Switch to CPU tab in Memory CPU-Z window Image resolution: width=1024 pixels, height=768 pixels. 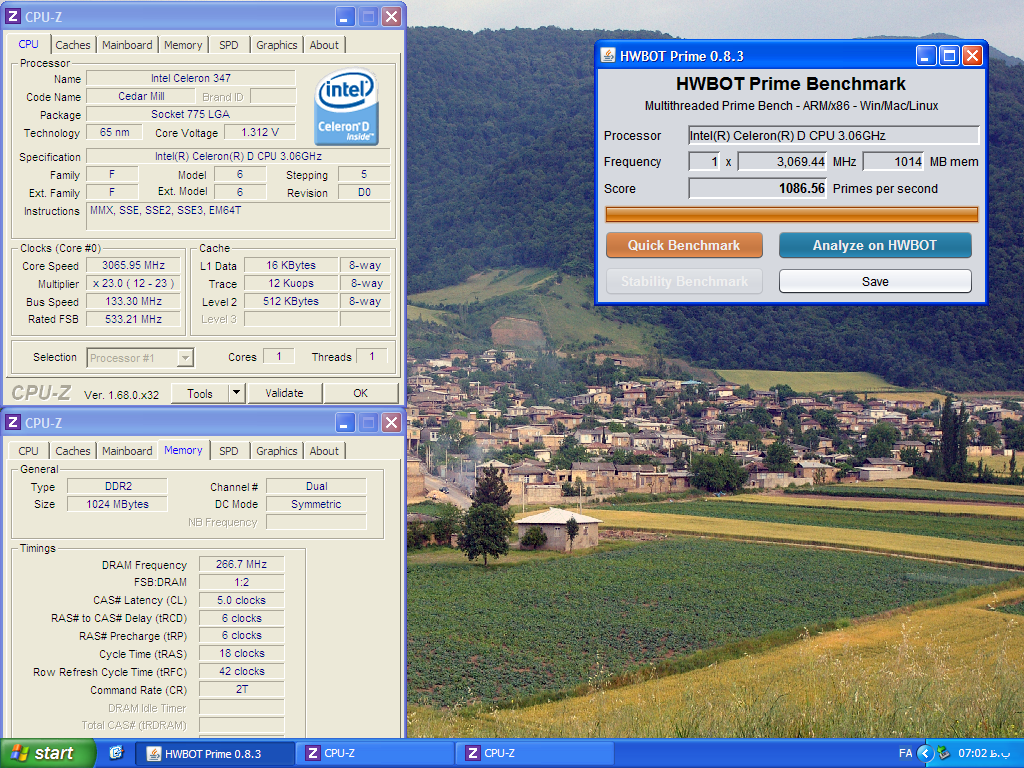pyautogui.click(x=28, y=451)
